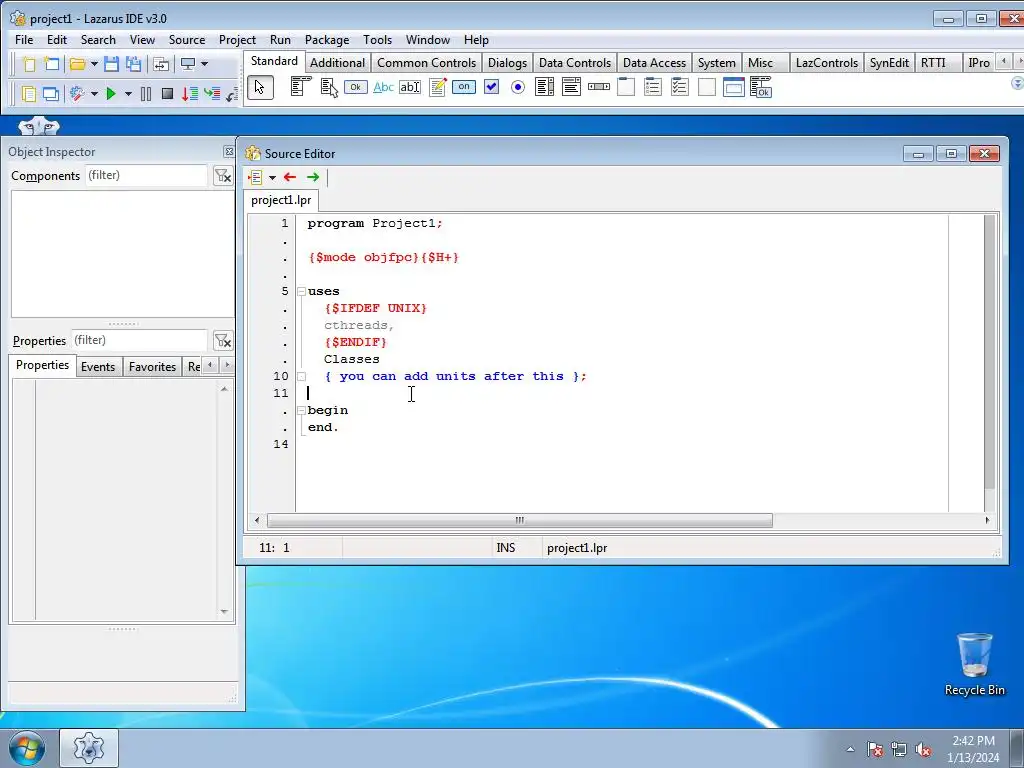Open the build mode dropdown arrow
The width and height of the screenshot is (1024, 768).
(94, 94)
